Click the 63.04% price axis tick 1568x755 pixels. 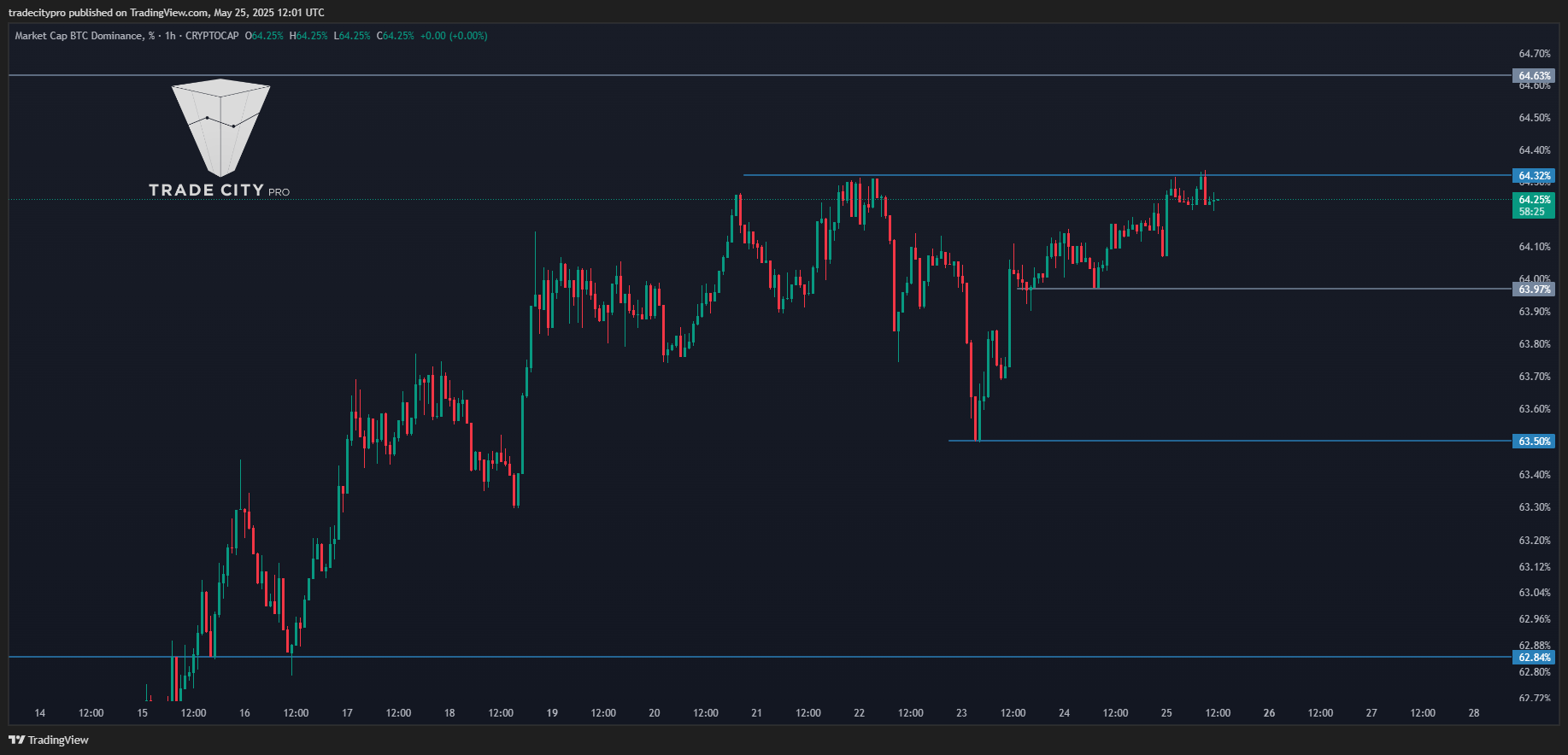click(1535, 593)
